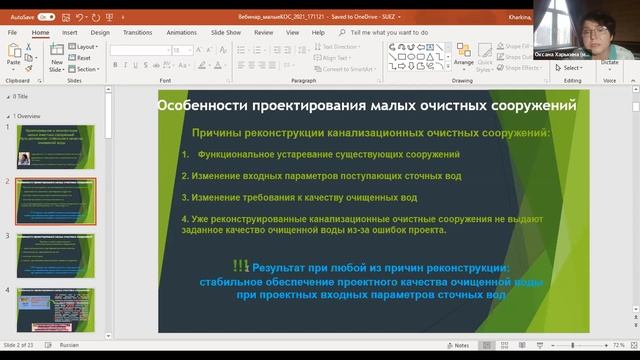The width and height of the screenshot is (640, 360).
Task: Click Russian language in status bar
Action: [69, 345]
